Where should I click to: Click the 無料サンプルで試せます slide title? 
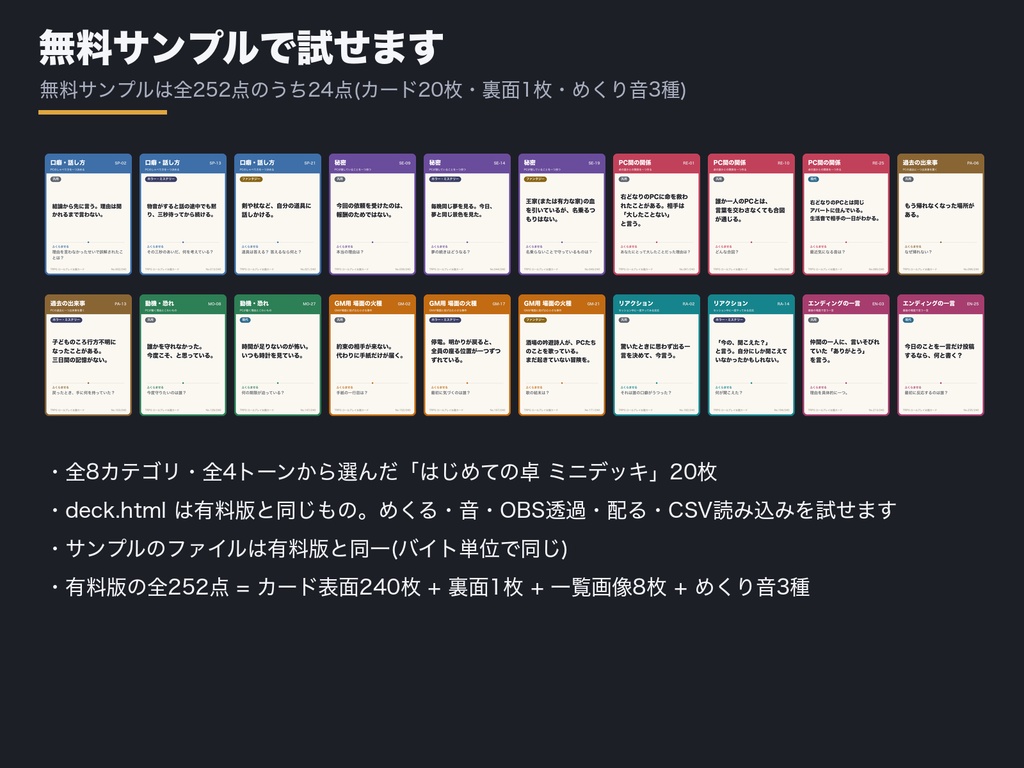241,48
